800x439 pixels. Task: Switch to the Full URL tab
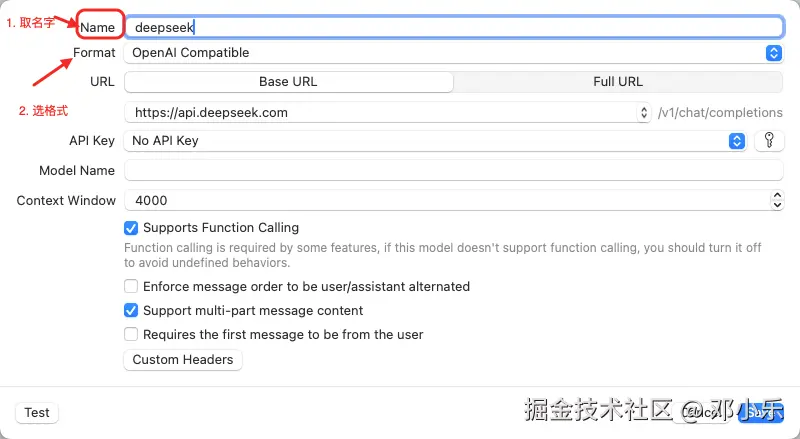[x=618, y=82]
